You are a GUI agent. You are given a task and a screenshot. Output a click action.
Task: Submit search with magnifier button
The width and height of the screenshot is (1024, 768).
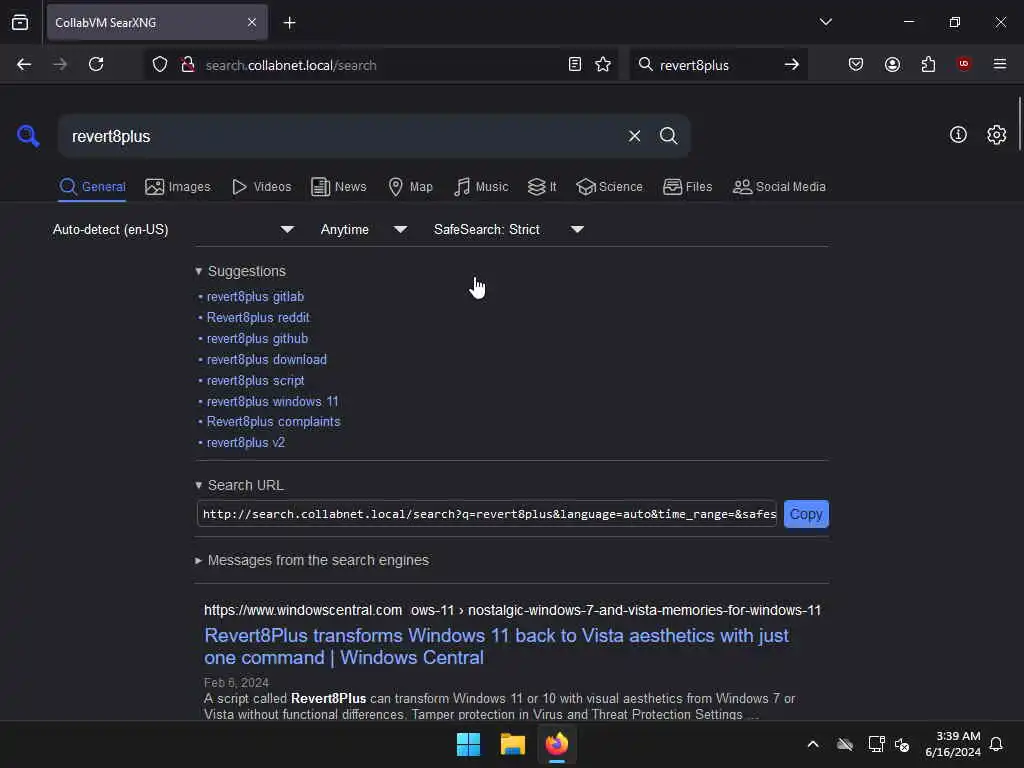pyautogui.click(x=668, y=136)
